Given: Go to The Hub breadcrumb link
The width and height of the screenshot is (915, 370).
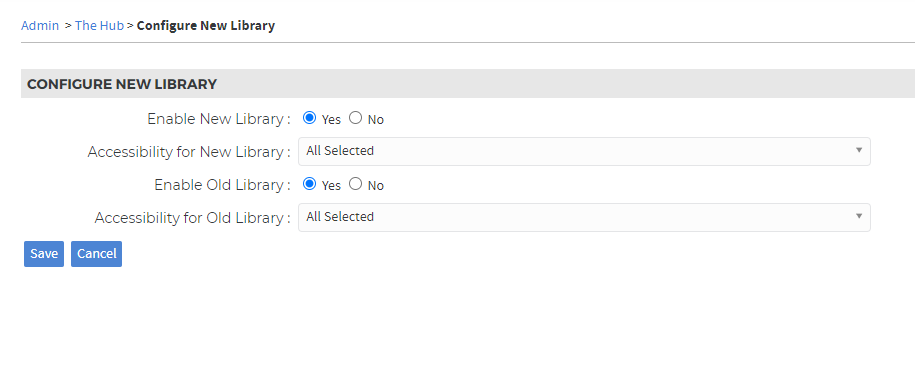Looking at the screenshot, I should (99, 26).
